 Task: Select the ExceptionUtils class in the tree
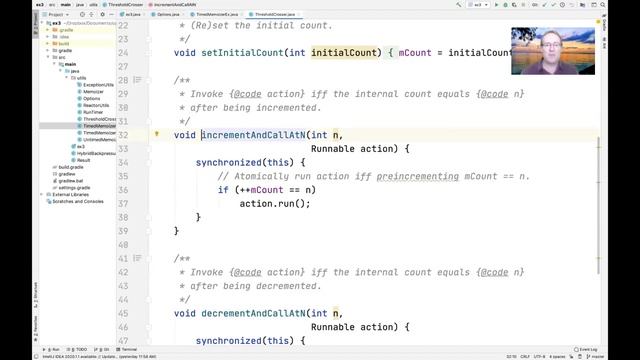96,85
